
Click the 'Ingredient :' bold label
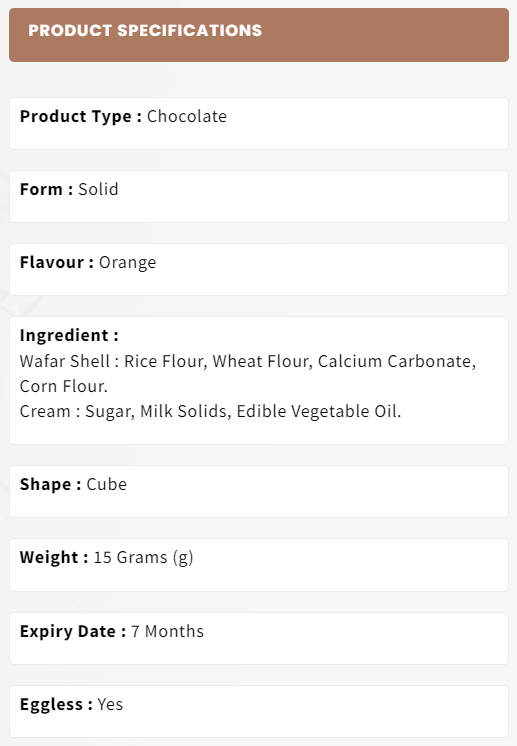[x=69, y=335]
